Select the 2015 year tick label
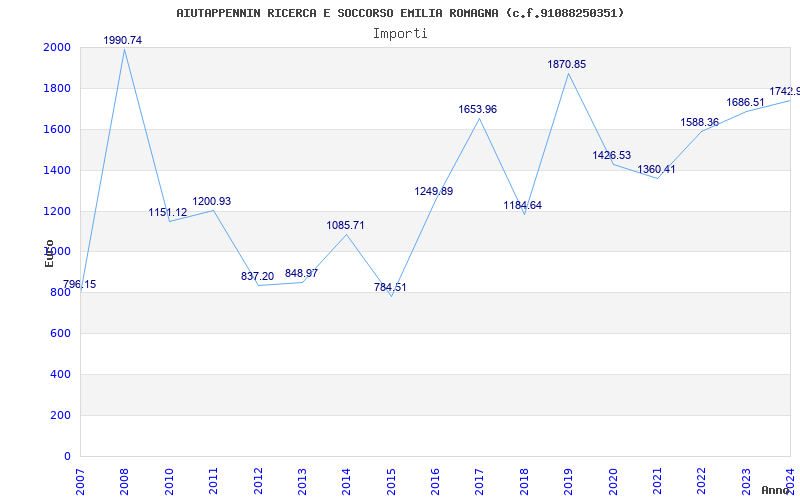The image size is (800, 500). click(x=391, y=481)
